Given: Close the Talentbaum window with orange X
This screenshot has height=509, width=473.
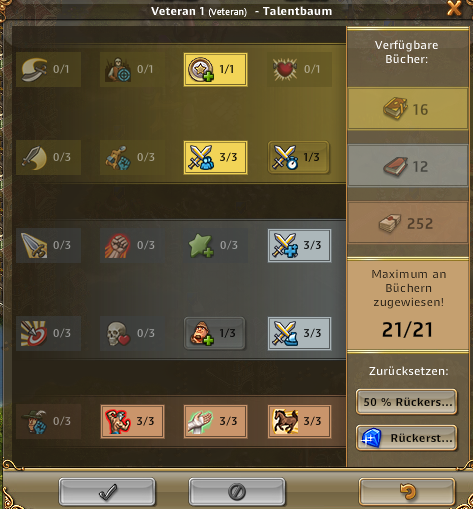Looking at the screenshot, I should point(454,8).
